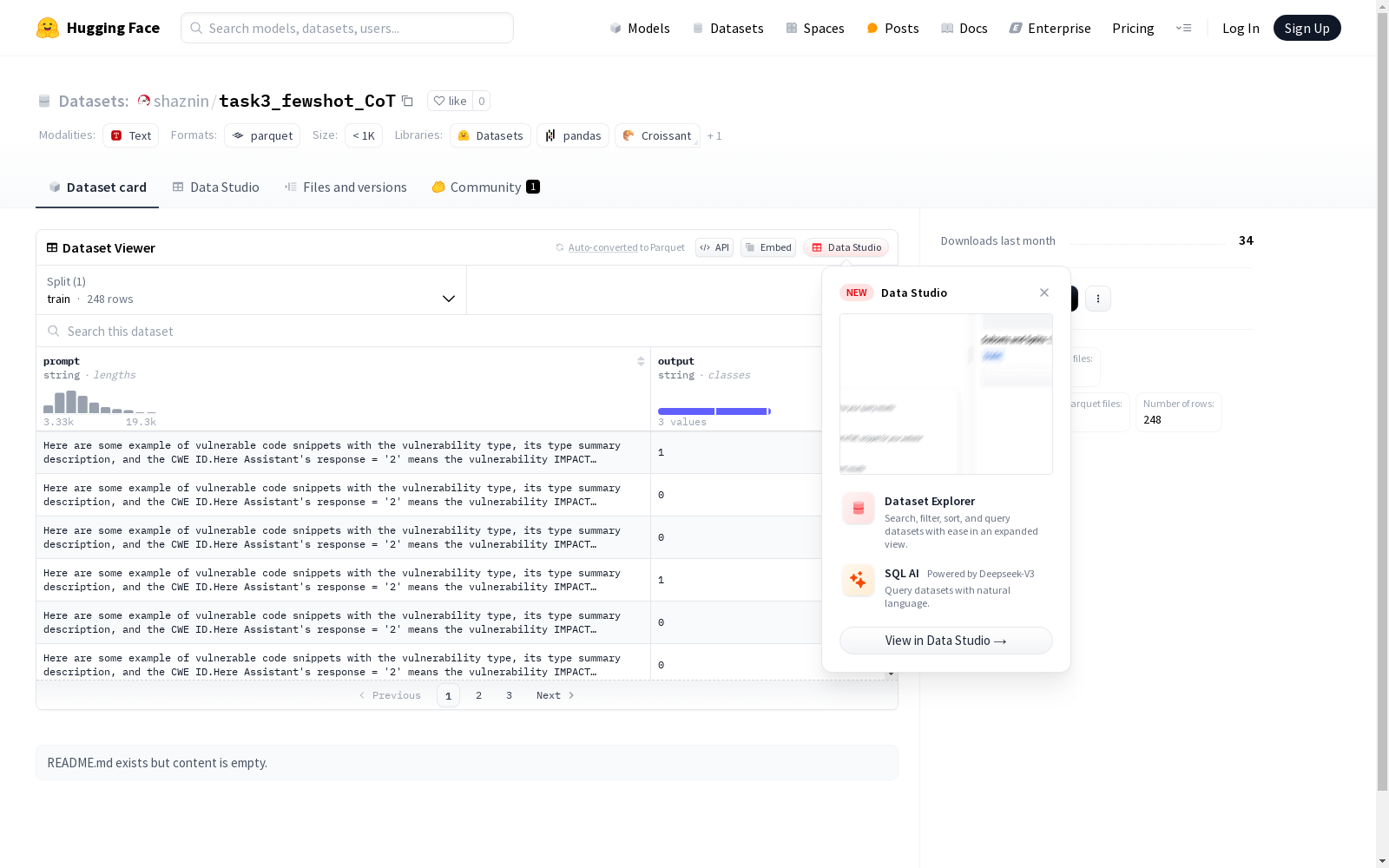Viewport: 1389px width, 868px height.
Task: Go to page 3 of dataset rows
Action: pyautogui.click(x=509, y=695)
